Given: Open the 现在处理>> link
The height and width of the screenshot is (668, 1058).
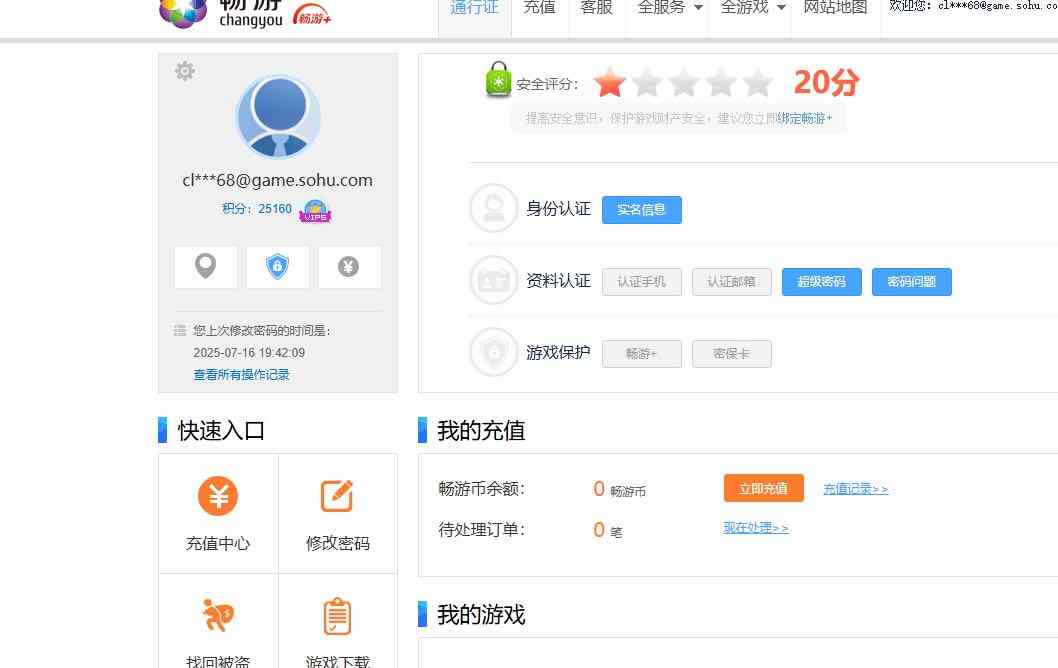Looking at the screenshot, I should coord(756,528).
